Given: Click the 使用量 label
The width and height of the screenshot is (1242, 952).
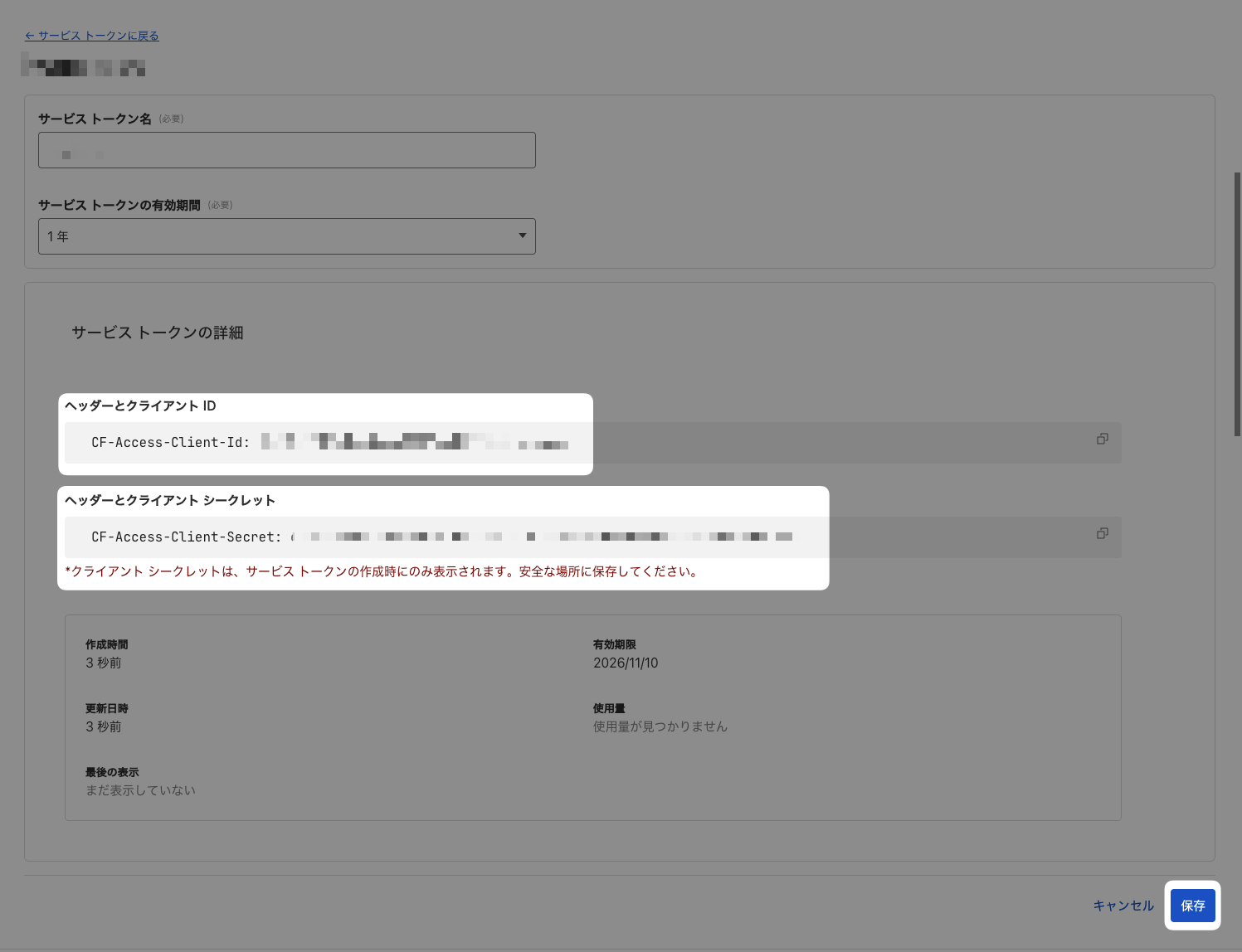Looking at the screenshot, I should [609, 708].
